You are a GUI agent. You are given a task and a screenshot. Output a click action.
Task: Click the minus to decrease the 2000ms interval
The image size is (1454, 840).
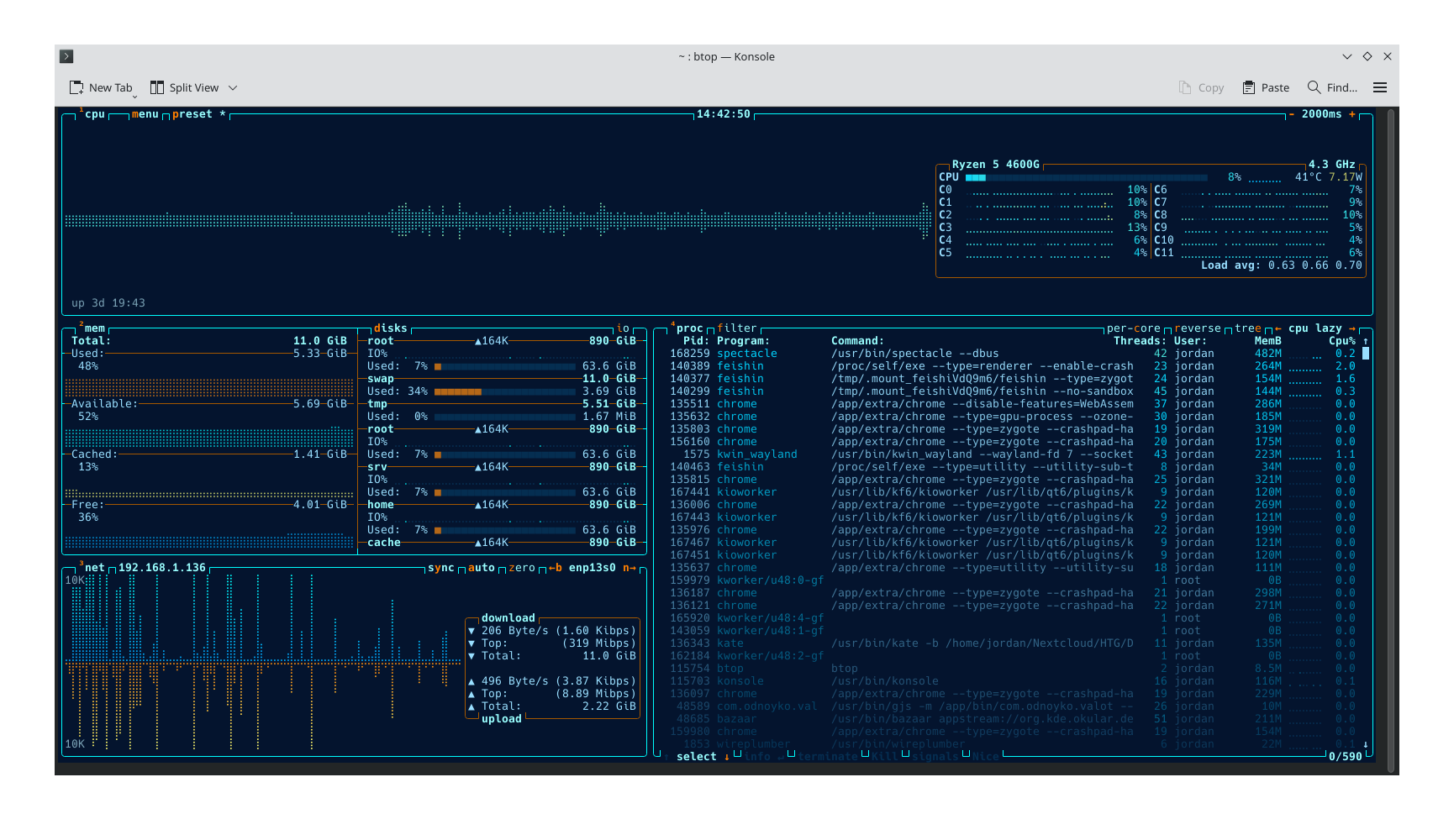tap(1292, 114)
